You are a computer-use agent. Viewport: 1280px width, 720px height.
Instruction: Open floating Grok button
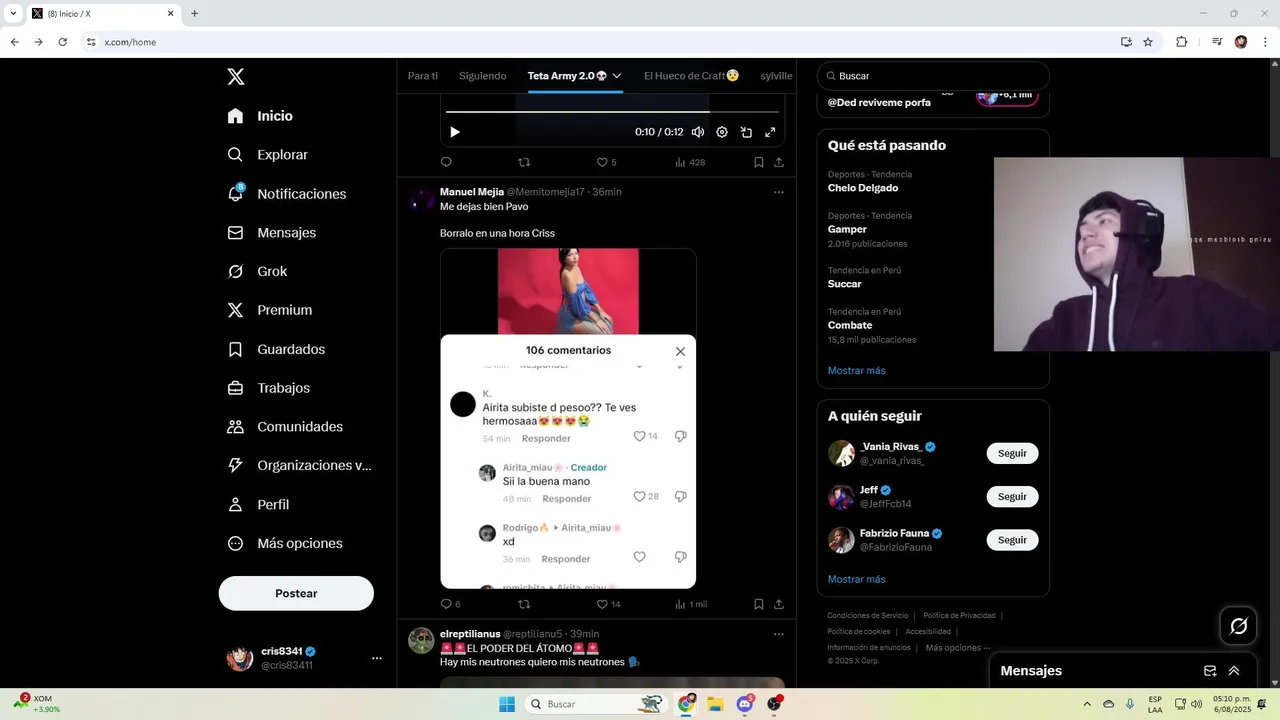point(1239,626)
